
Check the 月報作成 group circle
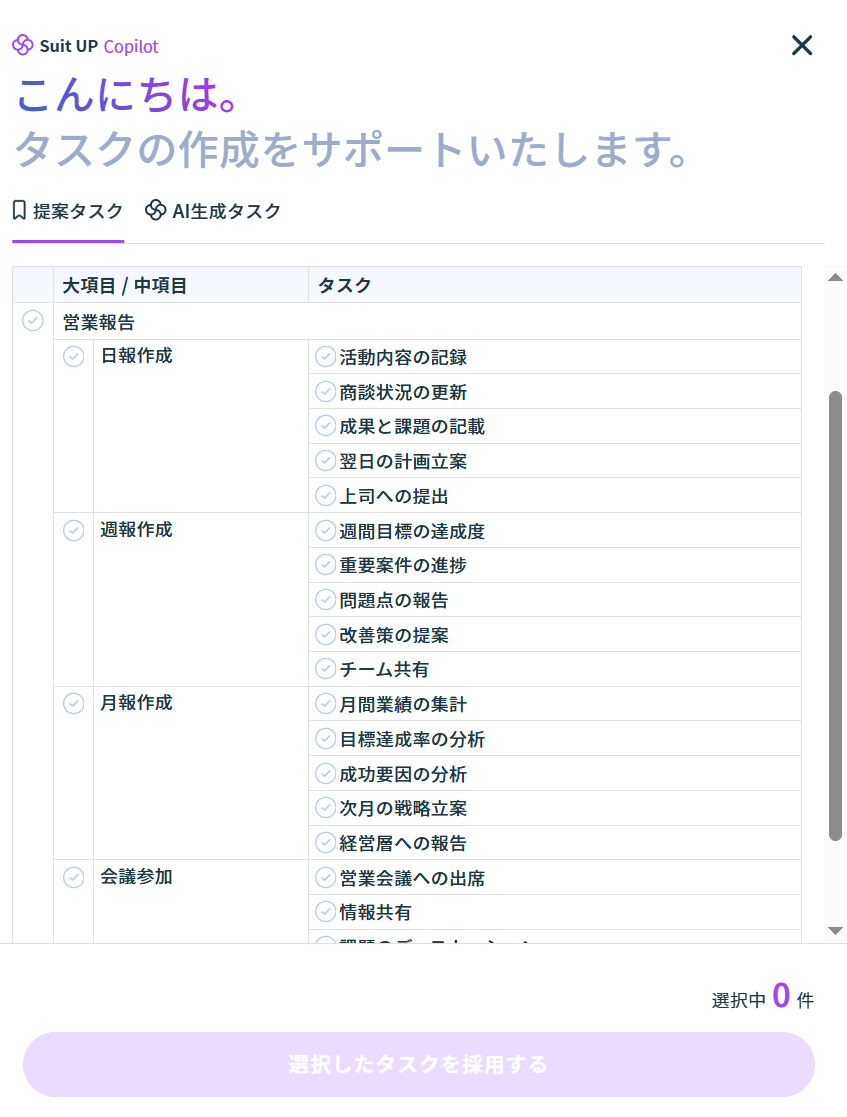coord(74,703)
